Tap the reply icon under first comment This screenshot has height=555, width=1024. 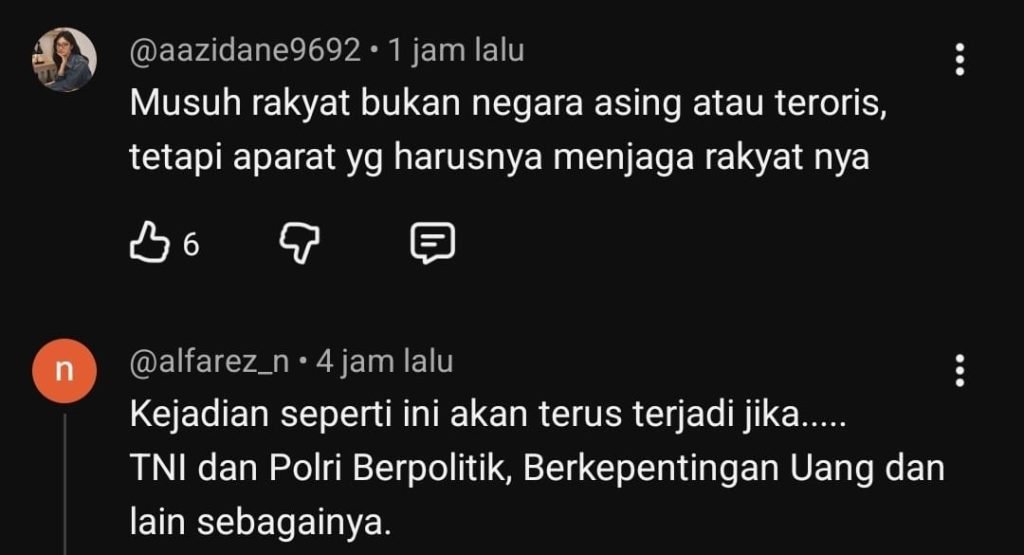point(432,244)
